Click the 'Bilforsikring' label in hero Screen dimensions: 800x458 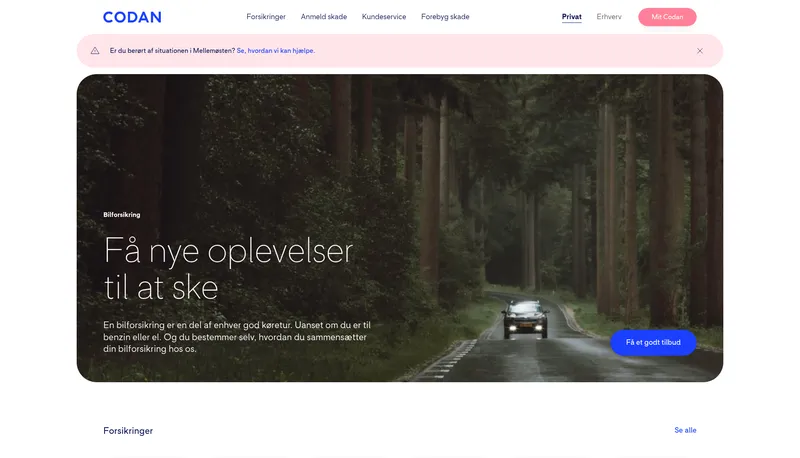click(x=121, y=215)
